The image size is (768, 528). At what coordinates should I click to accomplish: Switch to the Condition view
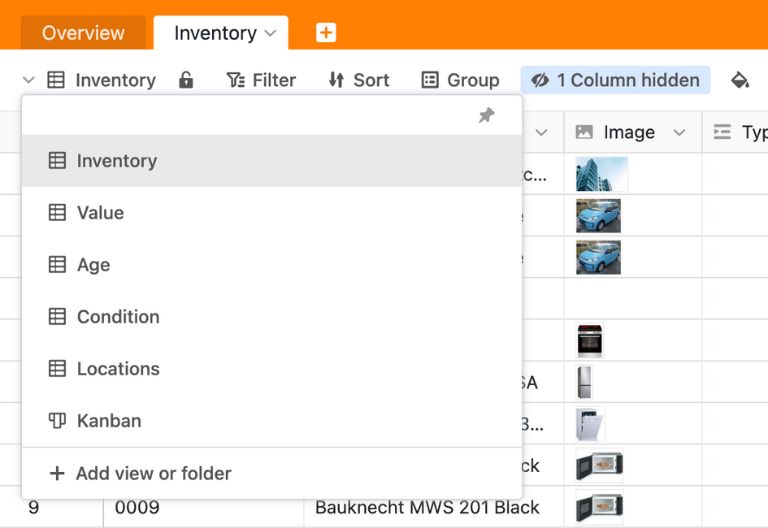(118, 317)
